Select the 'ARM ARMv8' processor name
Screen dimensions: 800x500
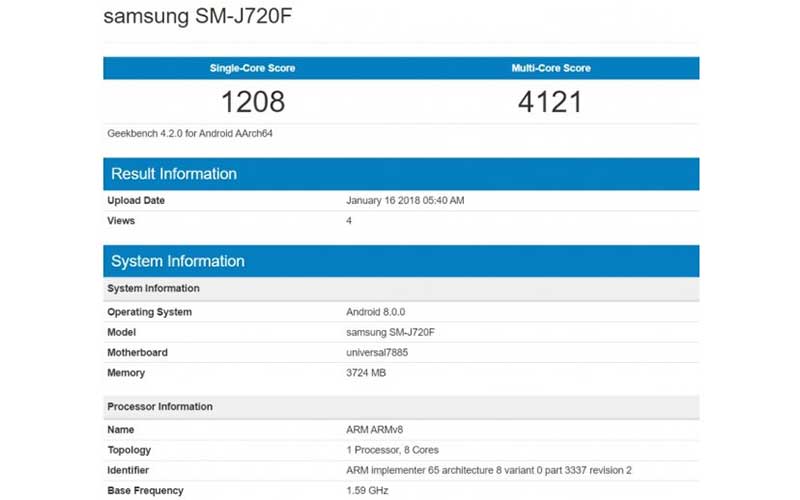374,430
